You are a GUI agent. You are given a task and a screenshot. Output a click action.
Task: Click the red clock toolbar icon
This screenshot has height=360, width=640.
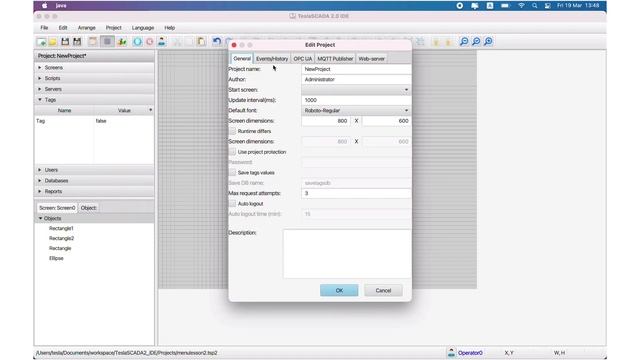click(x=150, y=42)
